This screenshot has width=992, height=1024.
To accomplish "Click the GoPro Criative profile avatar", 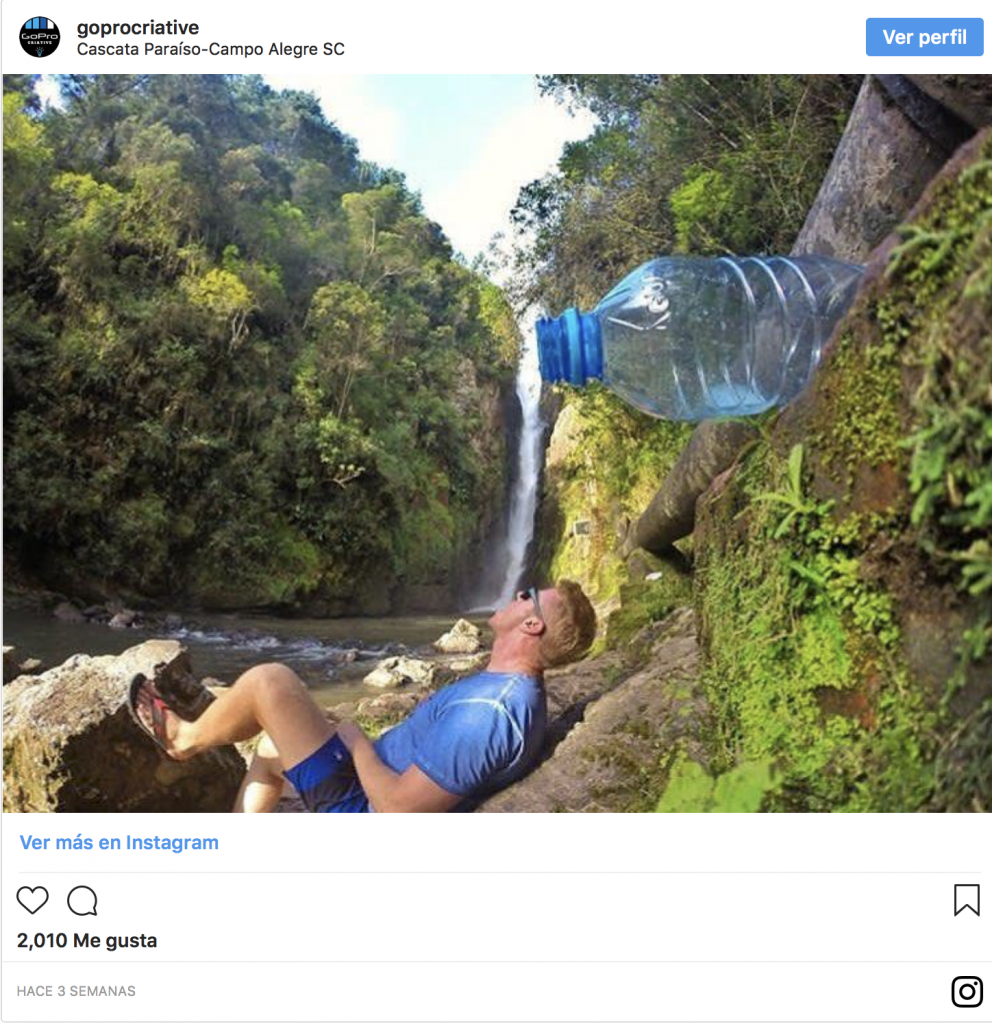I will [x=40, y=37].
